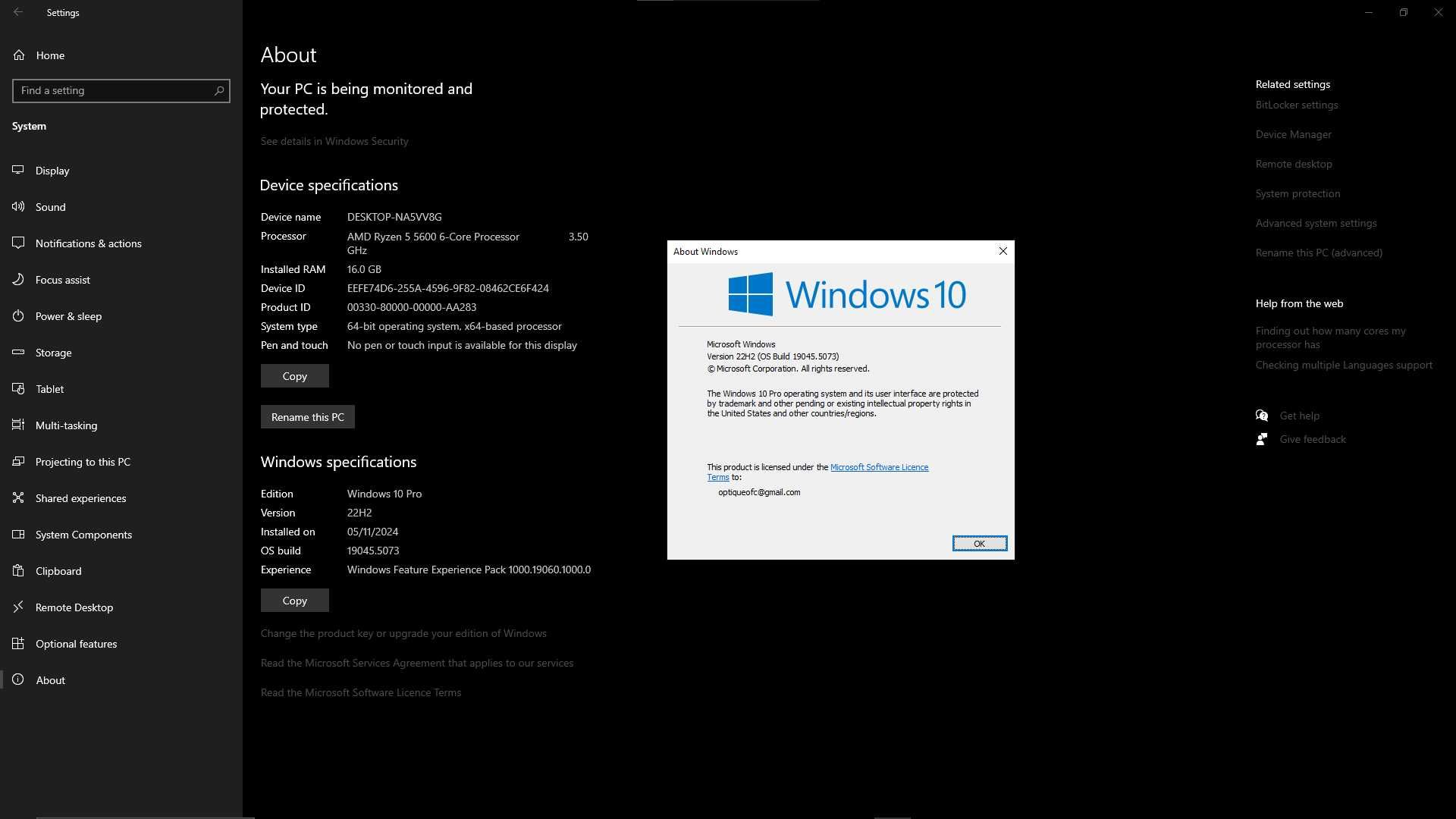Open Microsoft Software Licence Terms link in dialog
Viewport: 1456px width, 819px height.
click(x=879, y=467)
